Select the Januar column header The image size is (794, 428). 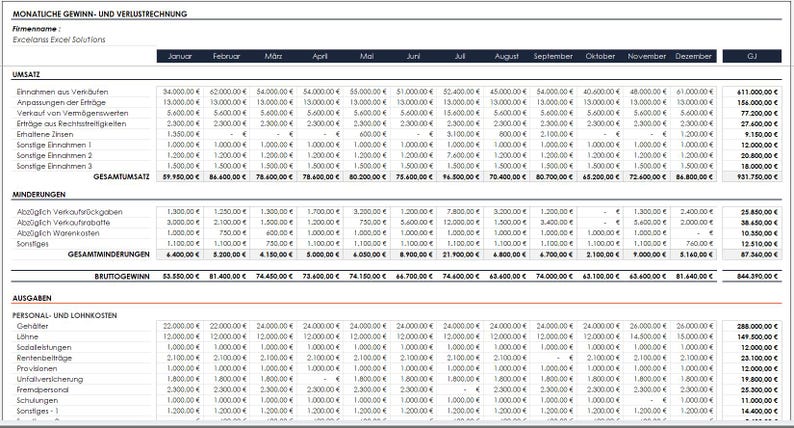coord(180,56)
